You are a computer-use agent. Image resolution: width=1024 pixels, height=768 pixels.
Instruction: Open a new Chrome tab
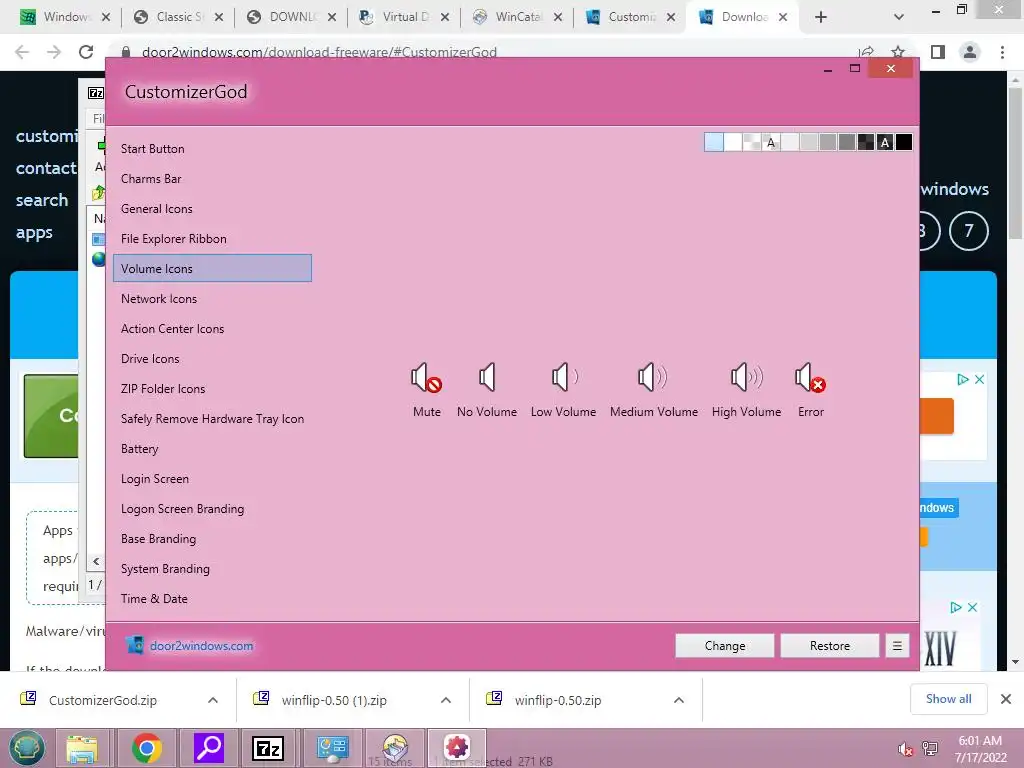tap(821, 18)
